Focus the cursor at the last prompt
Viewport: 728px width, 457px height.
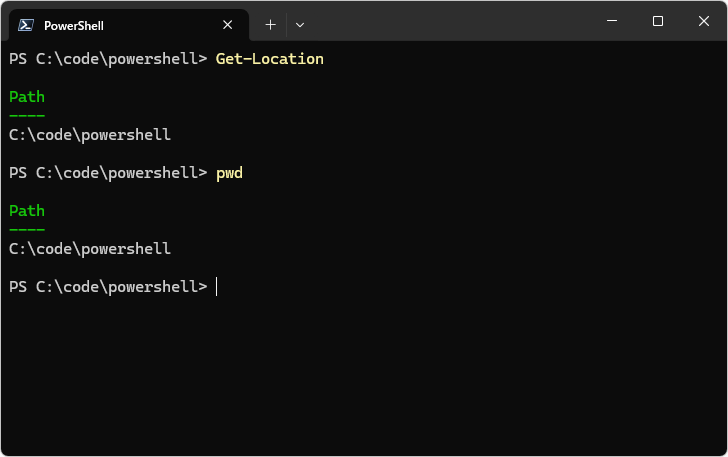(217, 287)
